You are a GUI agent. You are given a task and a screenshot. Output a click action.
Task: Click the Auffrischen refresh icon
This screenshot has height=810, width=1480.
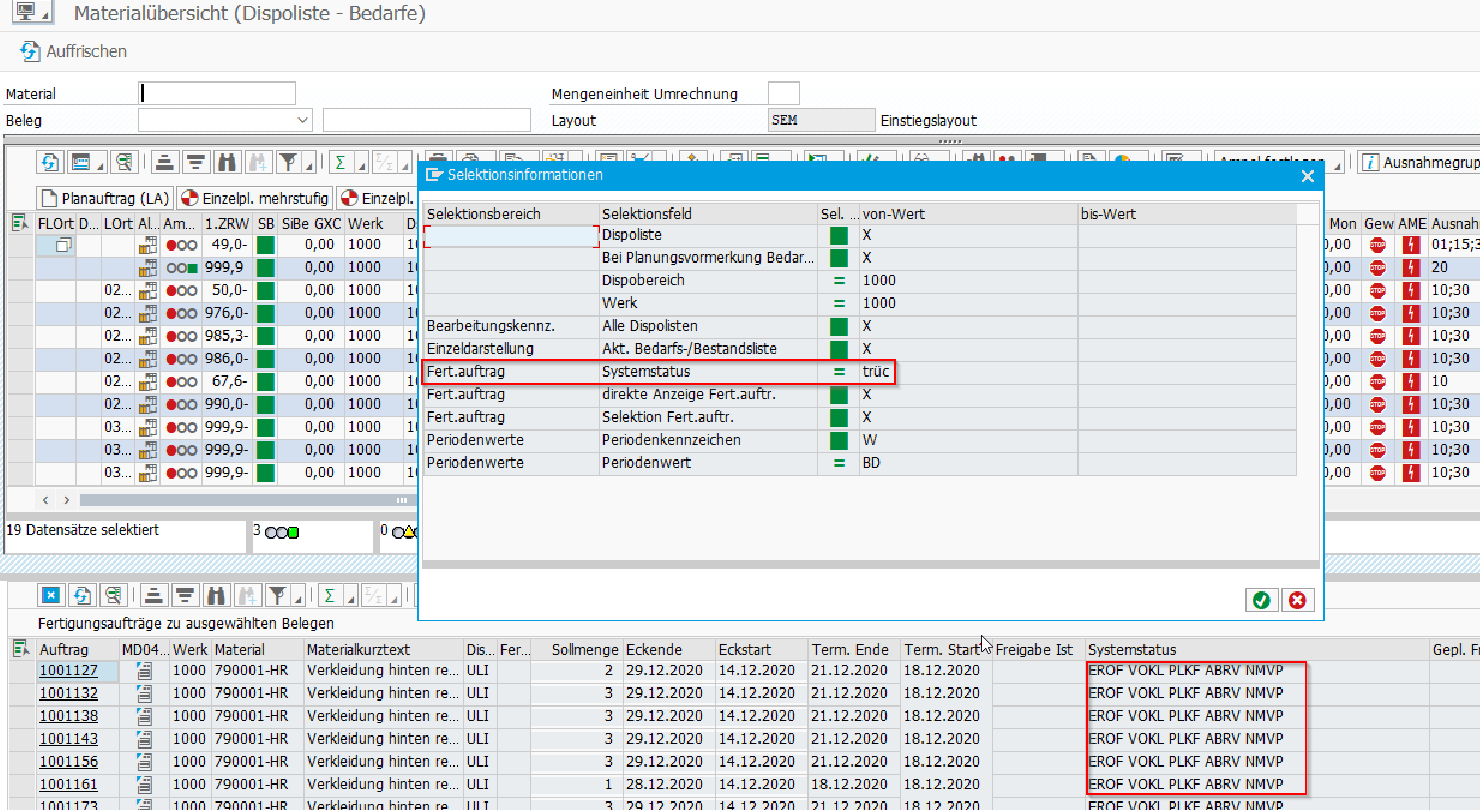pyautogui.click(x=29, y=51)
